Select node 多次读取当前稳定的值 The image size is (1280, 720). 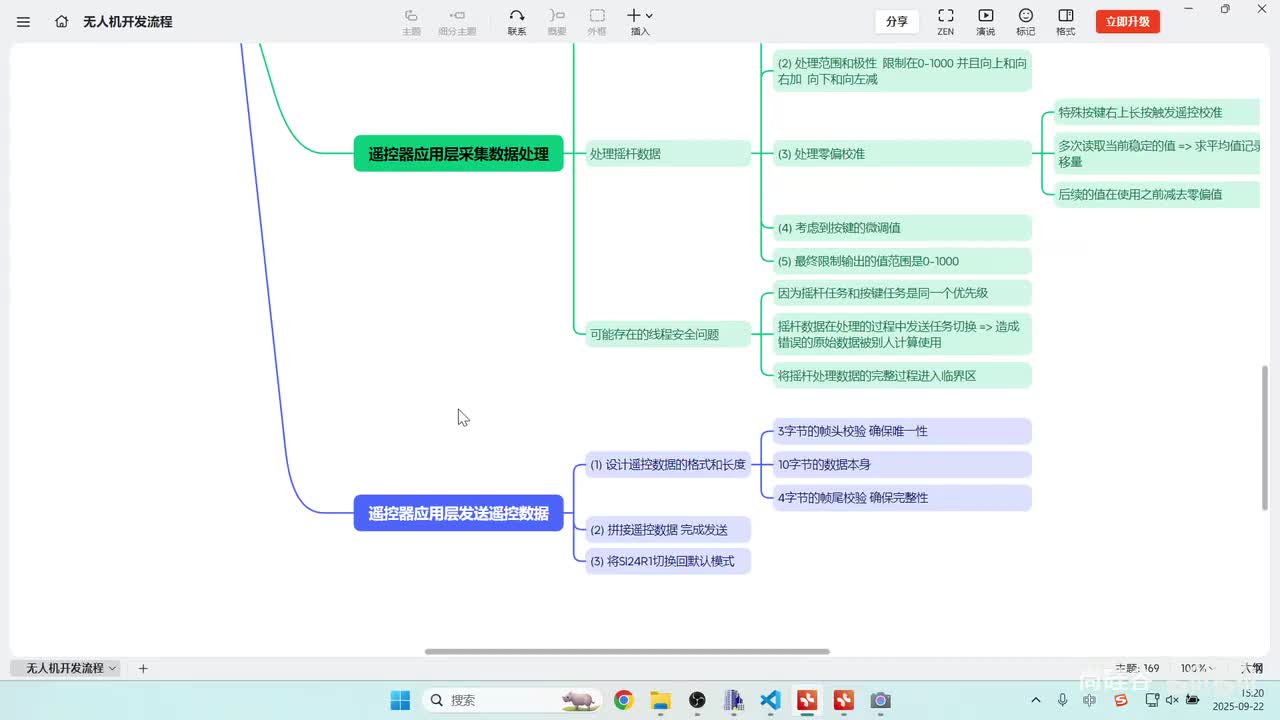[x=1157, y=153]
